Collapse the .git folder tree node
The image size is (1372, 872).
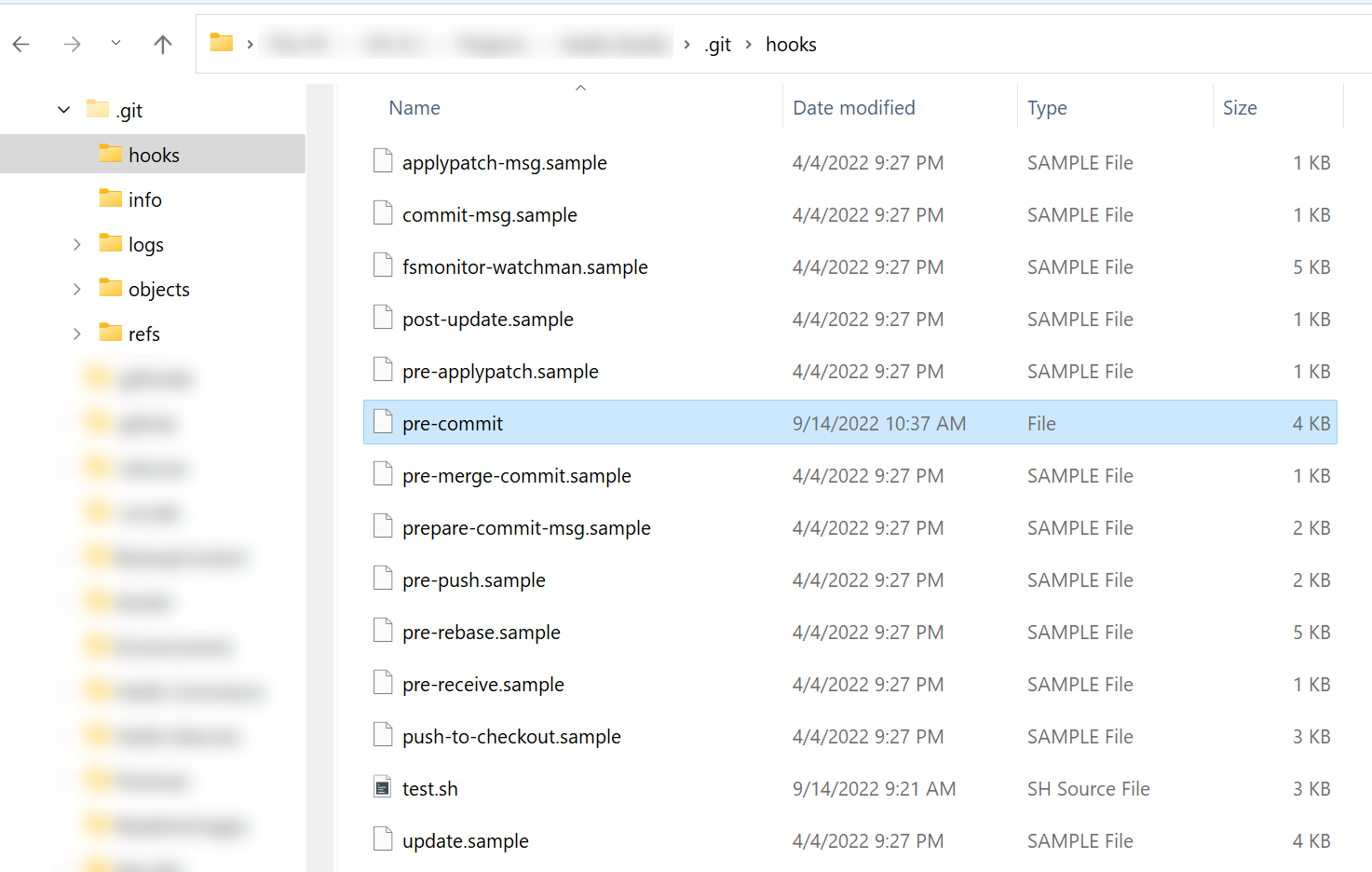tap(63, 110)
